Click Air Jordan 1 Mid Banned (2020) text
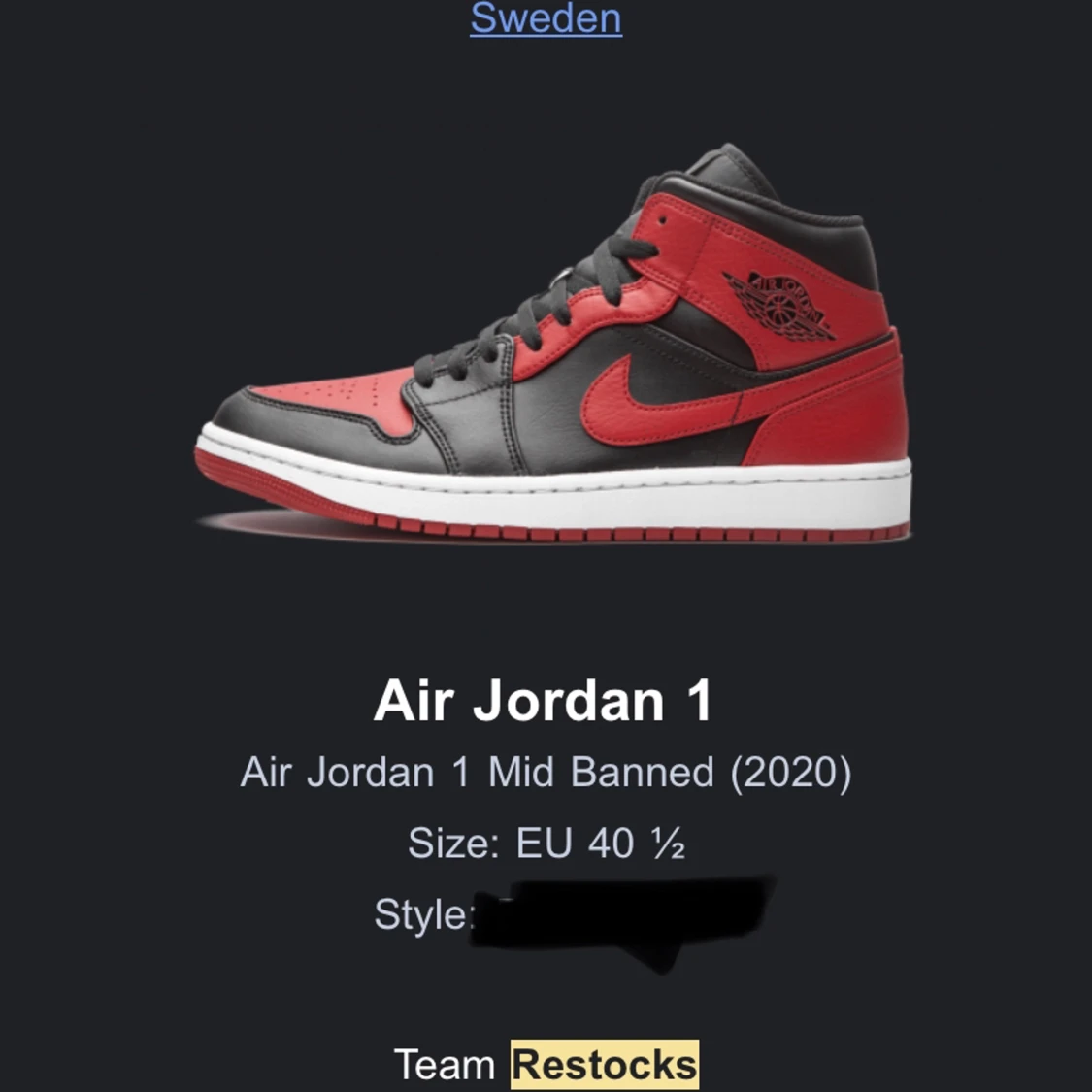The image size is (1092, 1092). (546, 773)
